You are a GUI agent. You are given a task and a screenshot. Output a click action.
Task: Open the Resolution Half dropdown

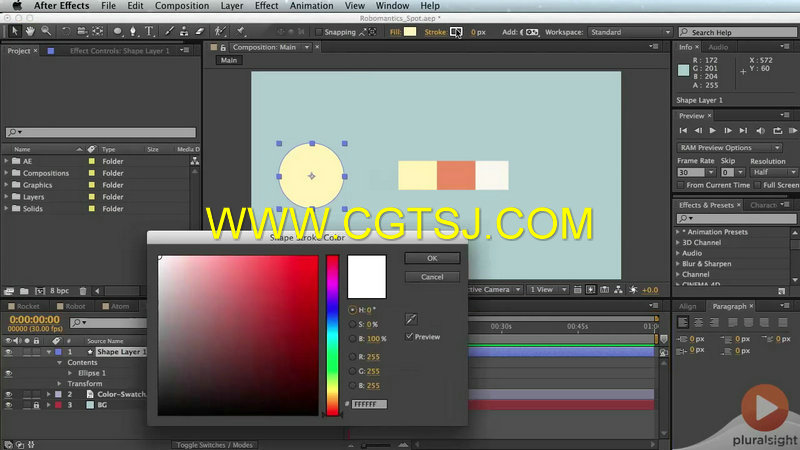773,172
